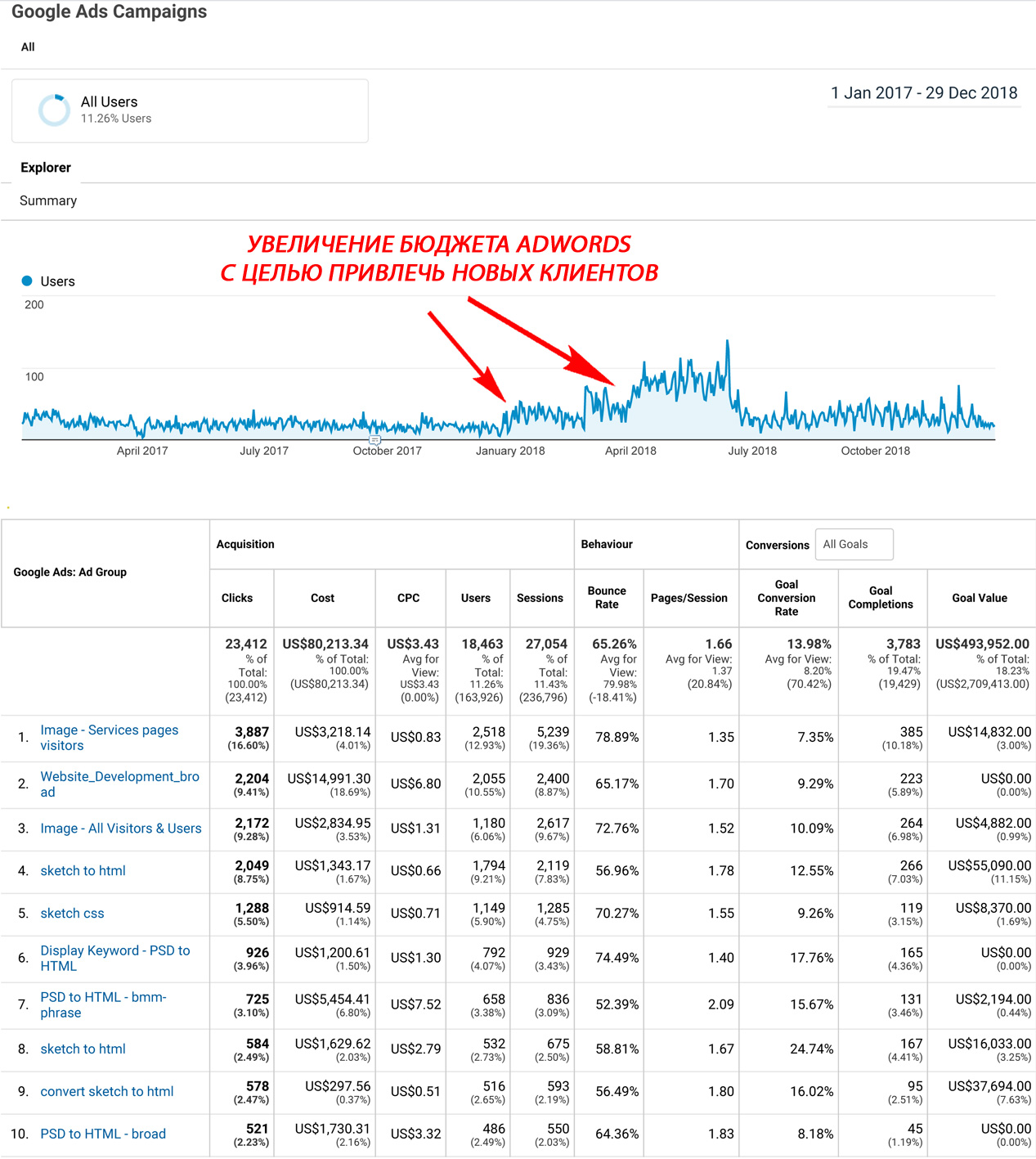Open sketch css ad group link
Image resolution: width=1036 pixels, height=1159 pixels.
pos(72,913)
